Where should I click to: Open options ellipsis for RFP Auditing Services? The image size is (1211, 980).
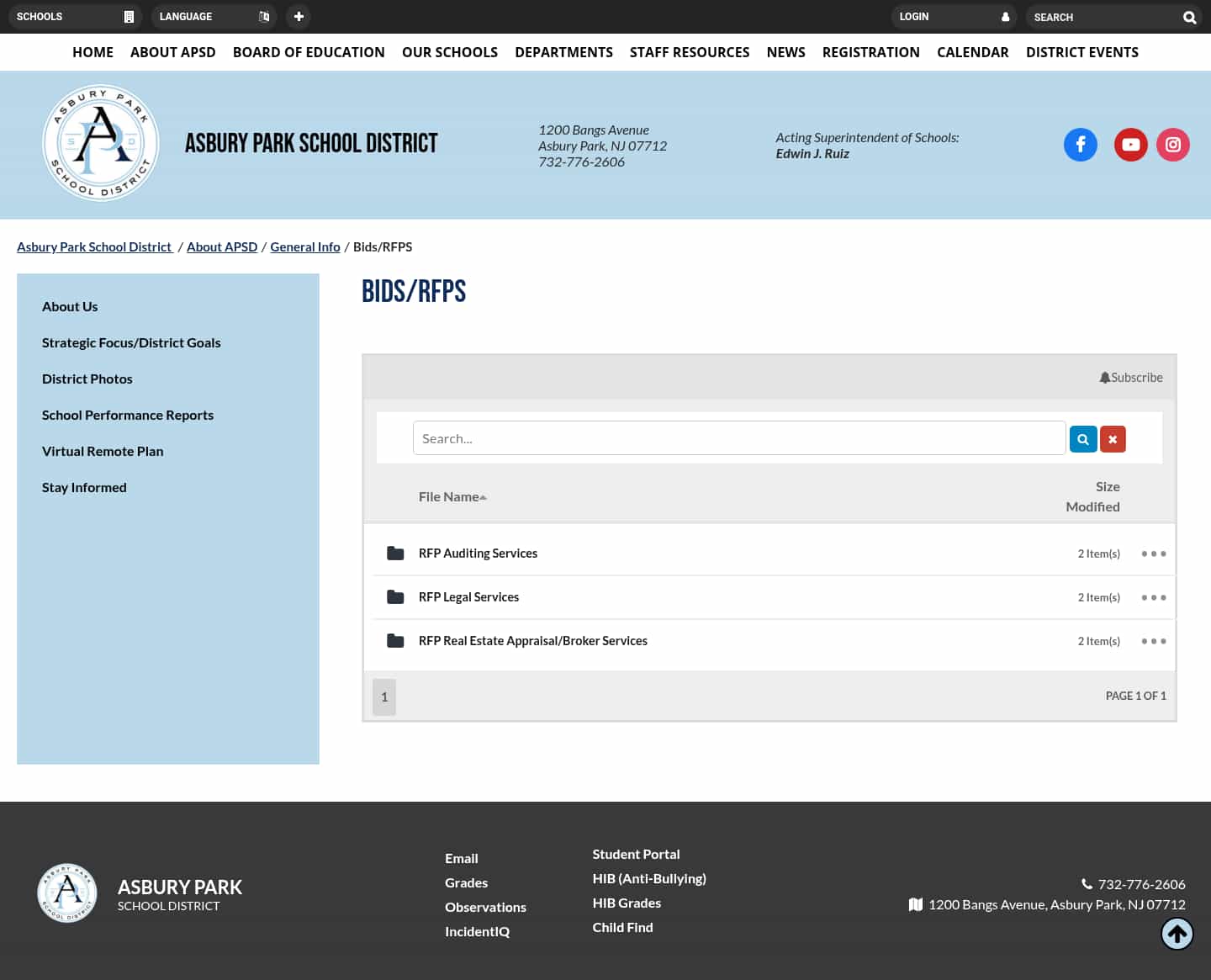tap(1153, 553)
